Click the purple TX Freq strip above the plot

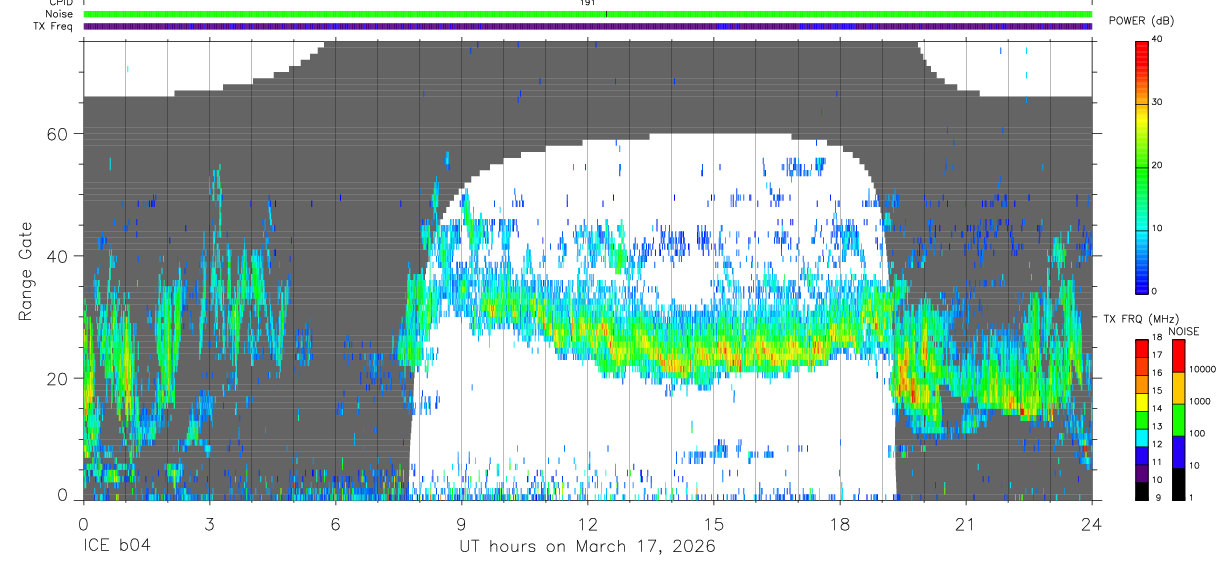(588, 26)
